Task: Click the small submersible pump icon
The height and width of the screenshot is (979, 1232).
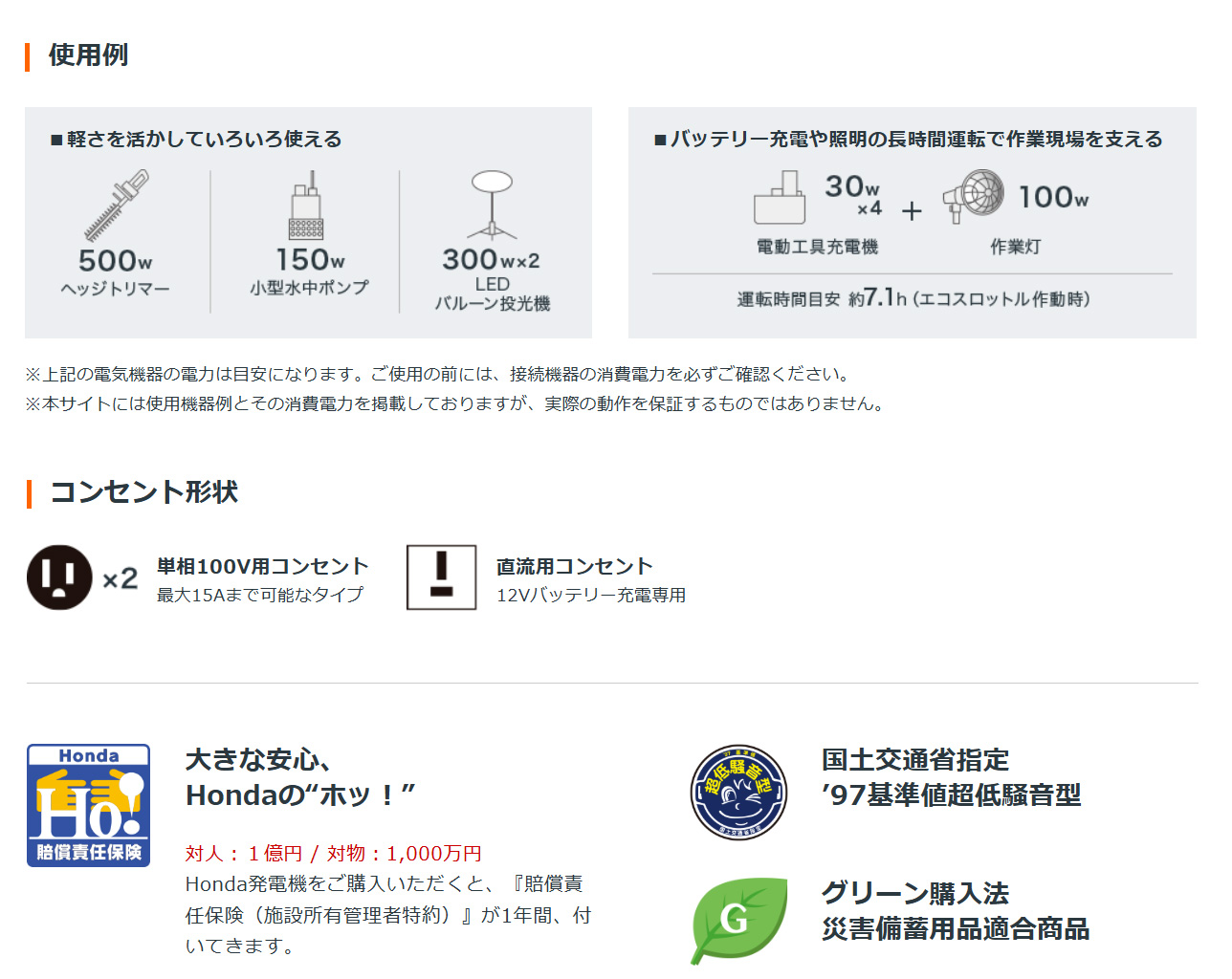Action: point(306,206)
